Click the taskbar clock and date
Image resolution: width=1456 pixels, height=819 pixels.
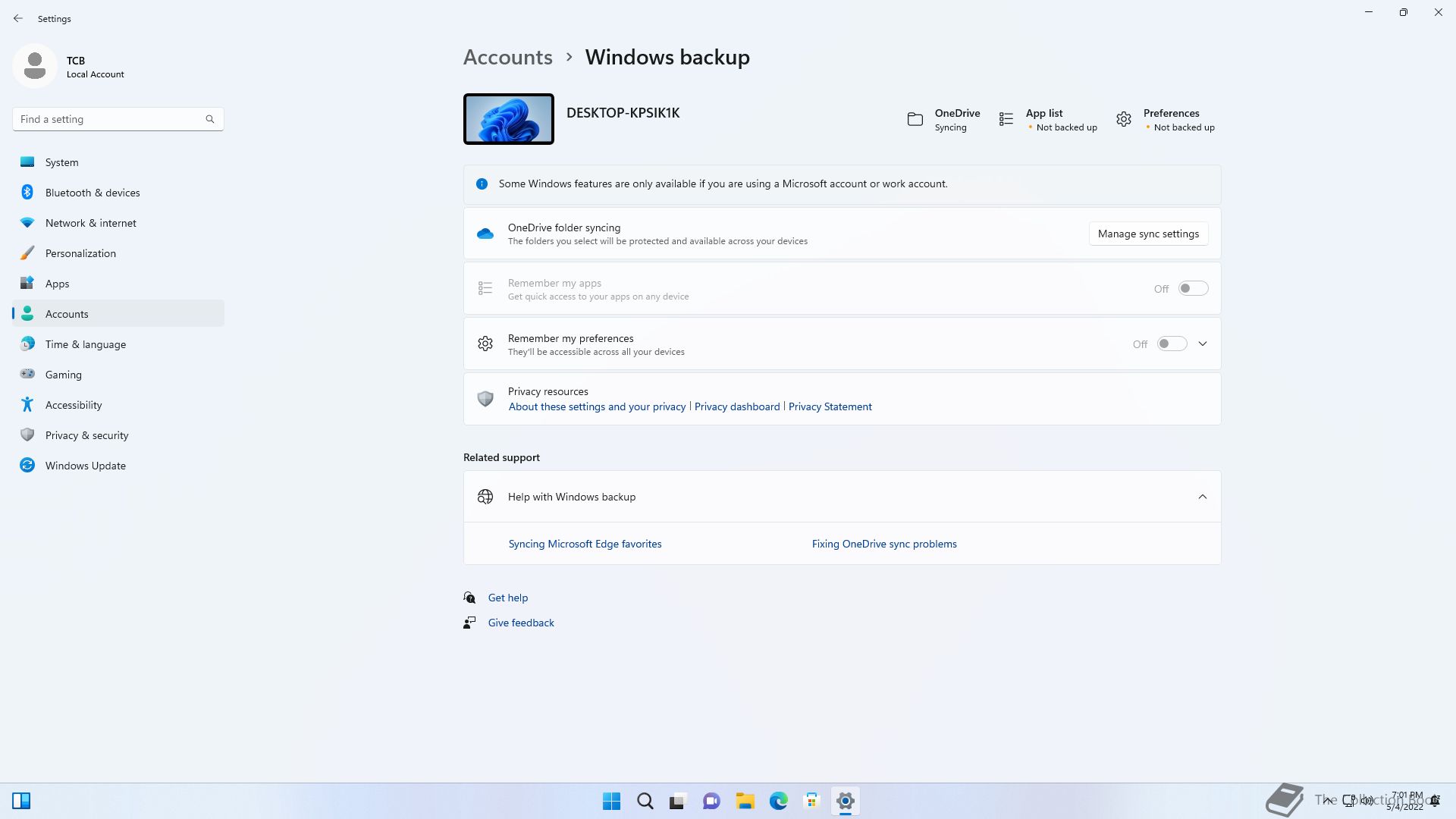click(1406, 801)
